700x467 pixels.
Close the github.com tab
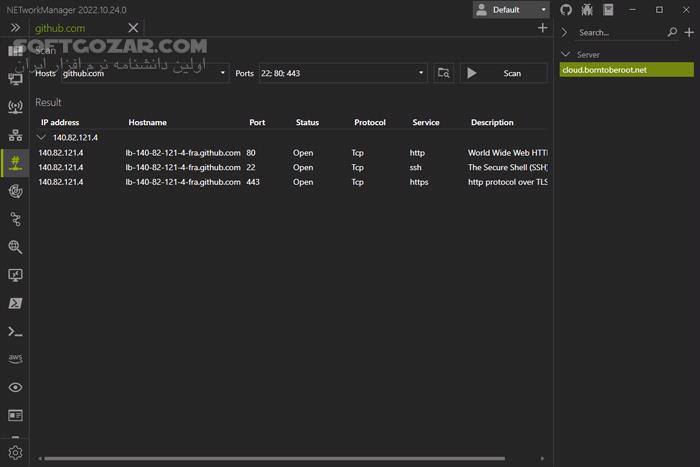133,28
